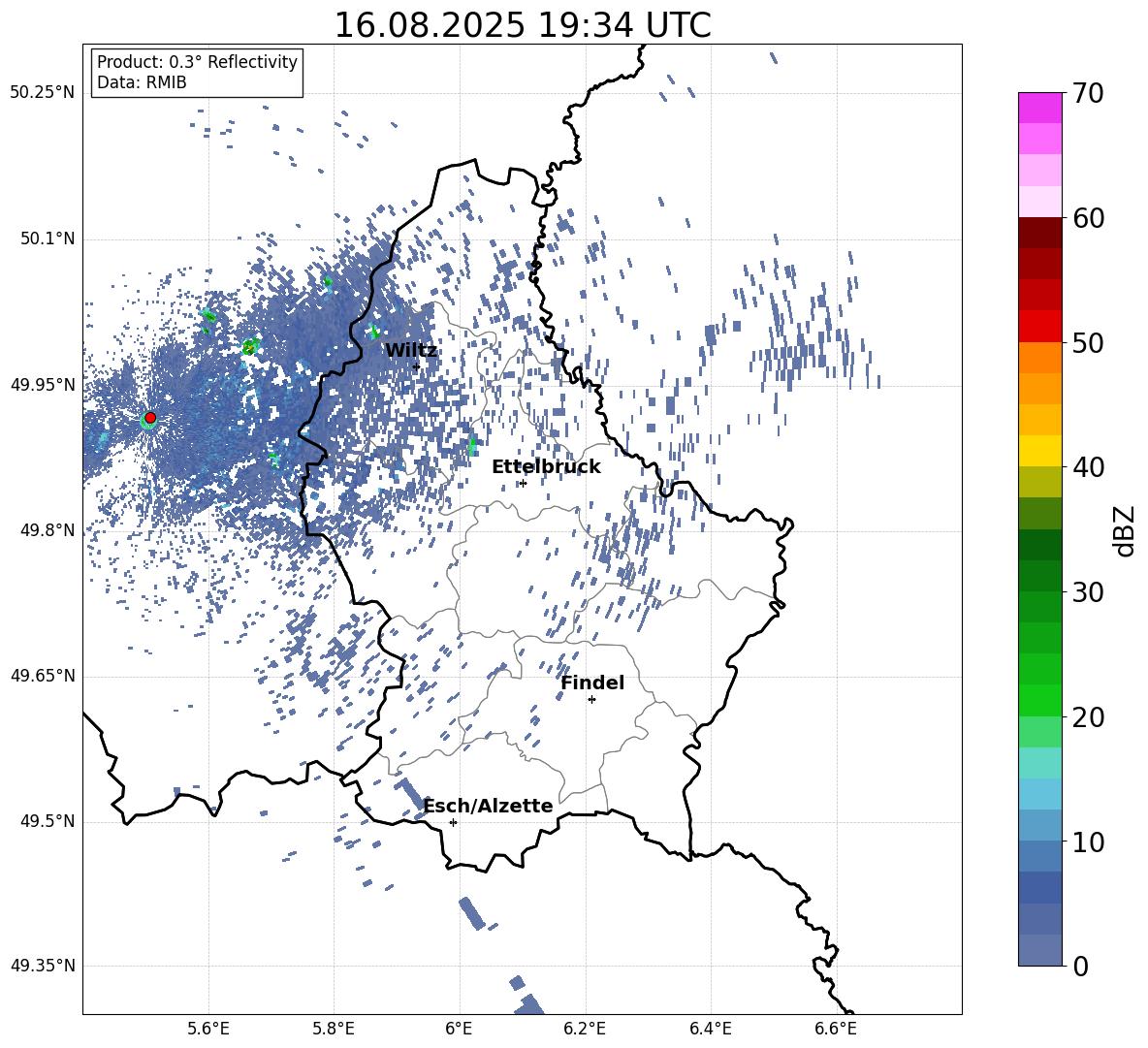Click the 70 label on colorbar

(1088, 94)
